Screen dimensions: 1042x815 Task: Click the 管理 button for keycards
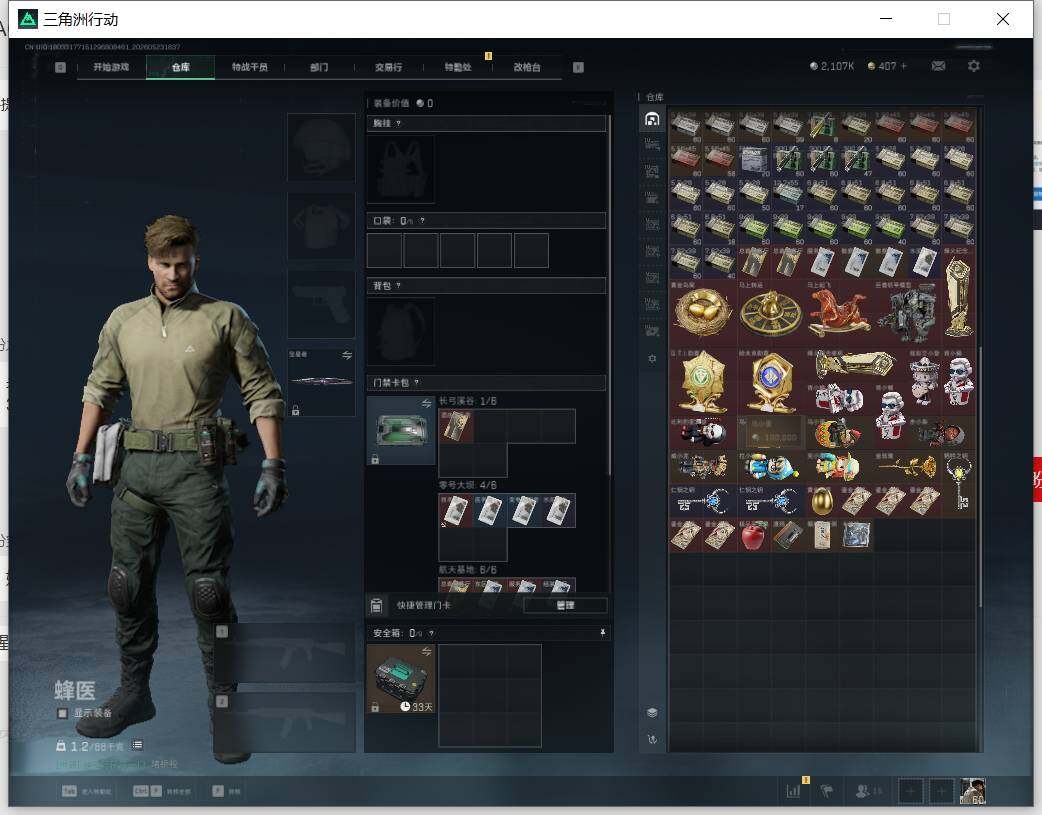pyautogui.click(x=566, y=605)
